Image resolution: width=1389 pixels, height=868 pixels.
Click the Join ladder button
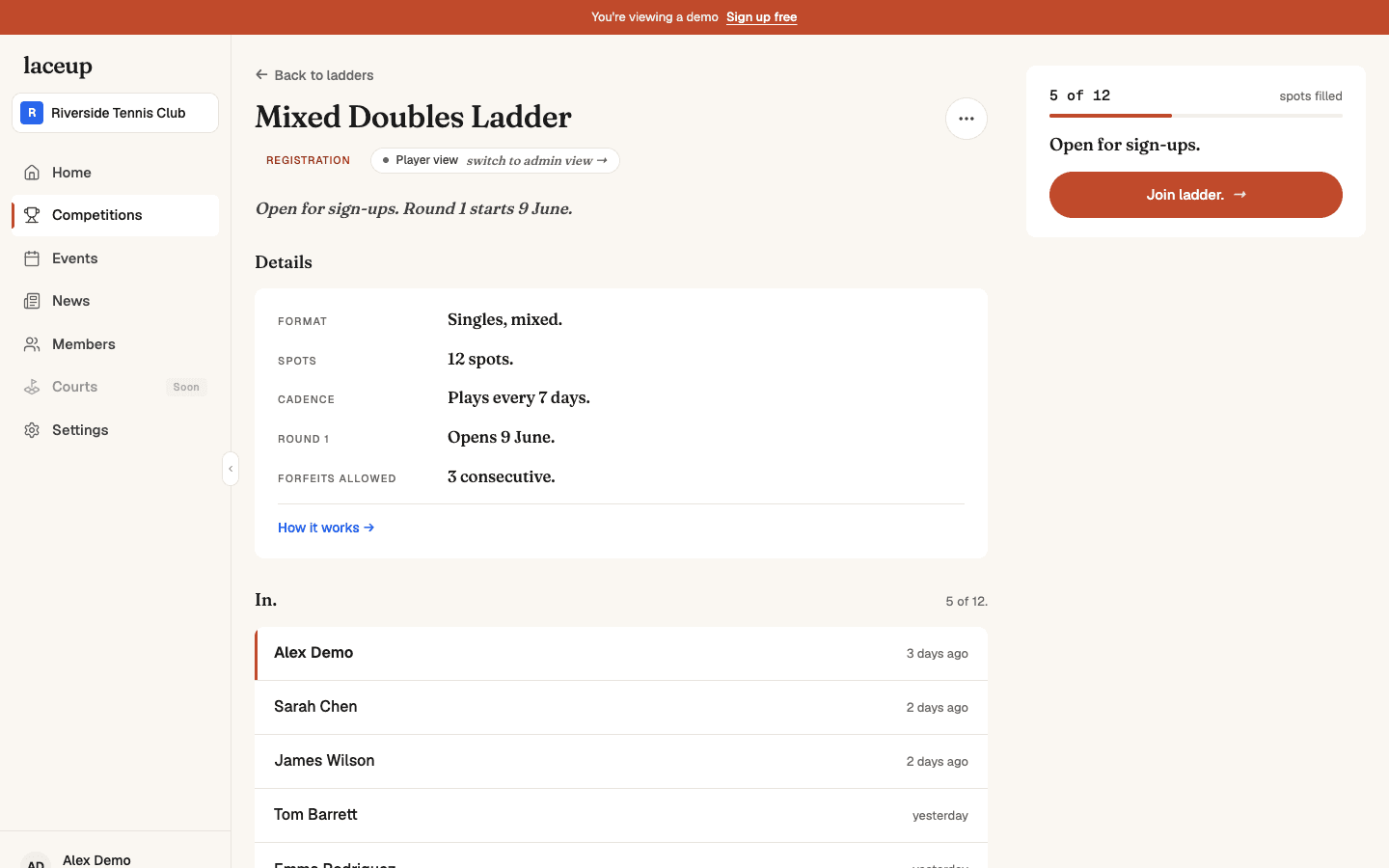(x=1196, y=195)
